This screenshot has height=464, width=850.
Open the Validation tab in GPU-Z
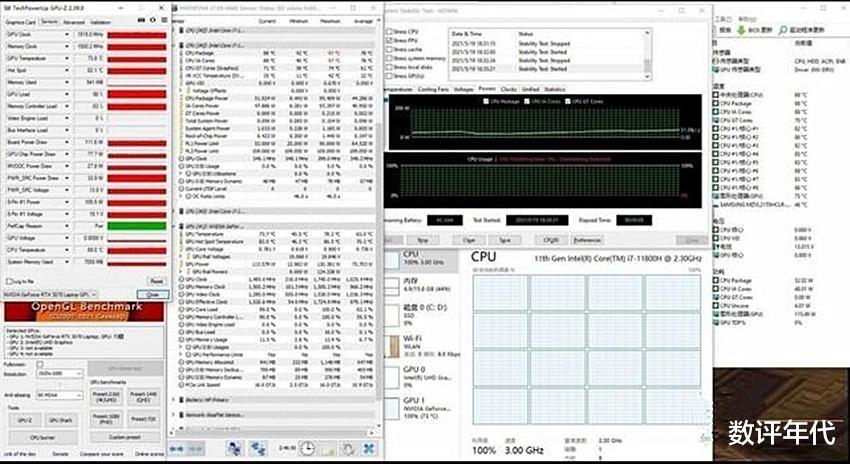pyautogui.click(x=100, y=22)
